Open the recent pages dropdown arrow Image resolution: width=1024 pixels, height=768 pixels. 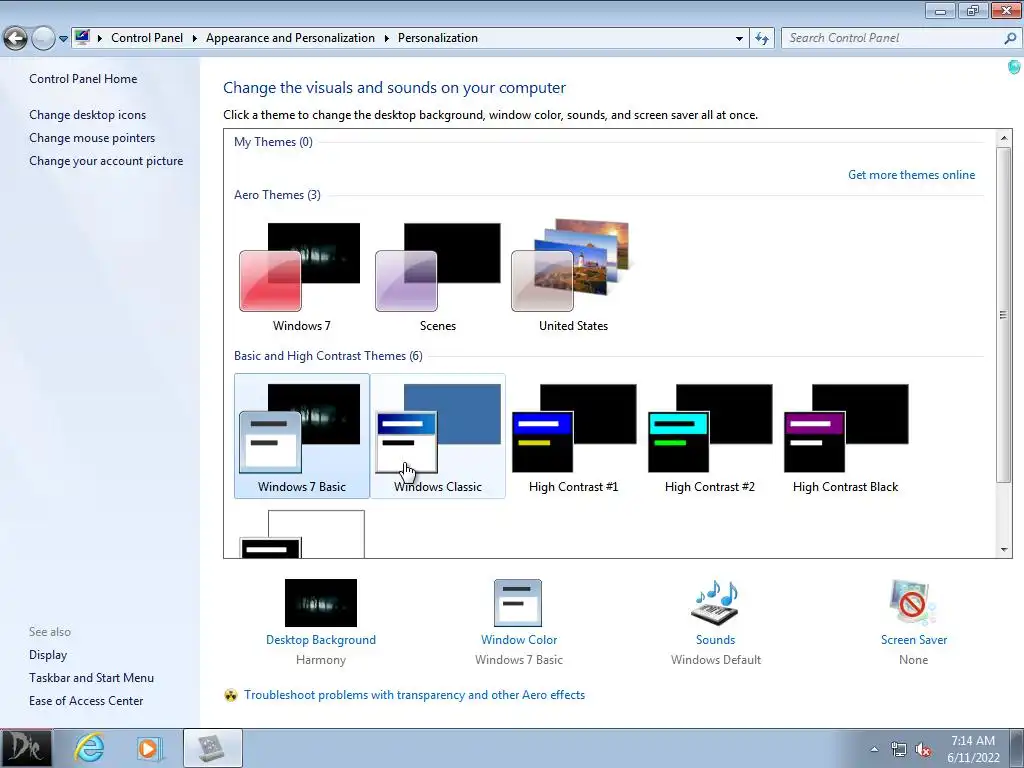point(63,39)
